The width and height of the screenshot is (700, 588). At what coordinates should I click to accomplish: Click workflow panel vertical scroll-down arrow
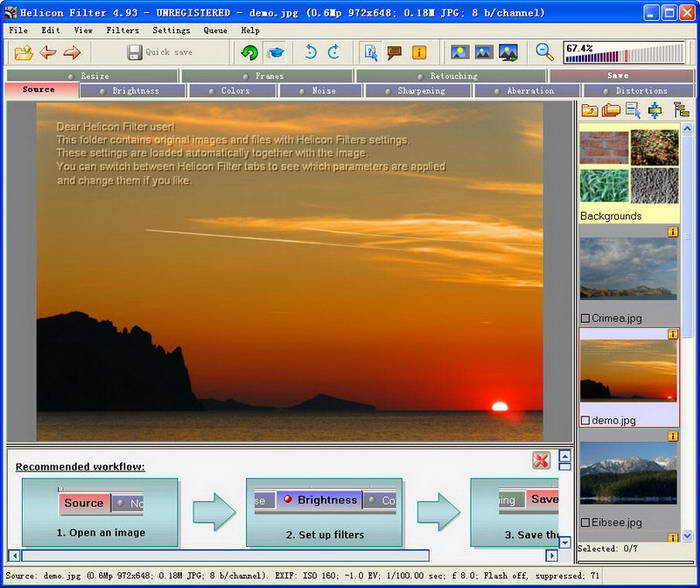(x=565, y=542)
